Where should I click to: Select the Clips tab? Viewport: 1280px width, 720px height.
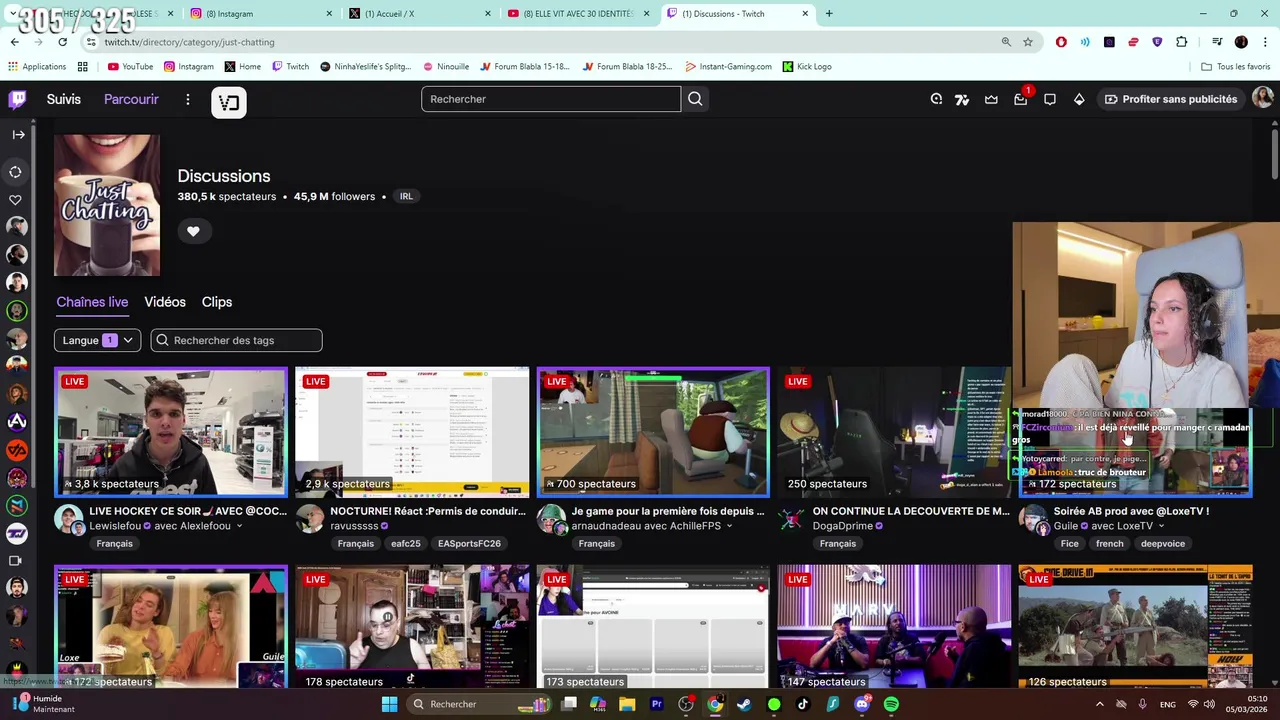[x=217, y=302]
